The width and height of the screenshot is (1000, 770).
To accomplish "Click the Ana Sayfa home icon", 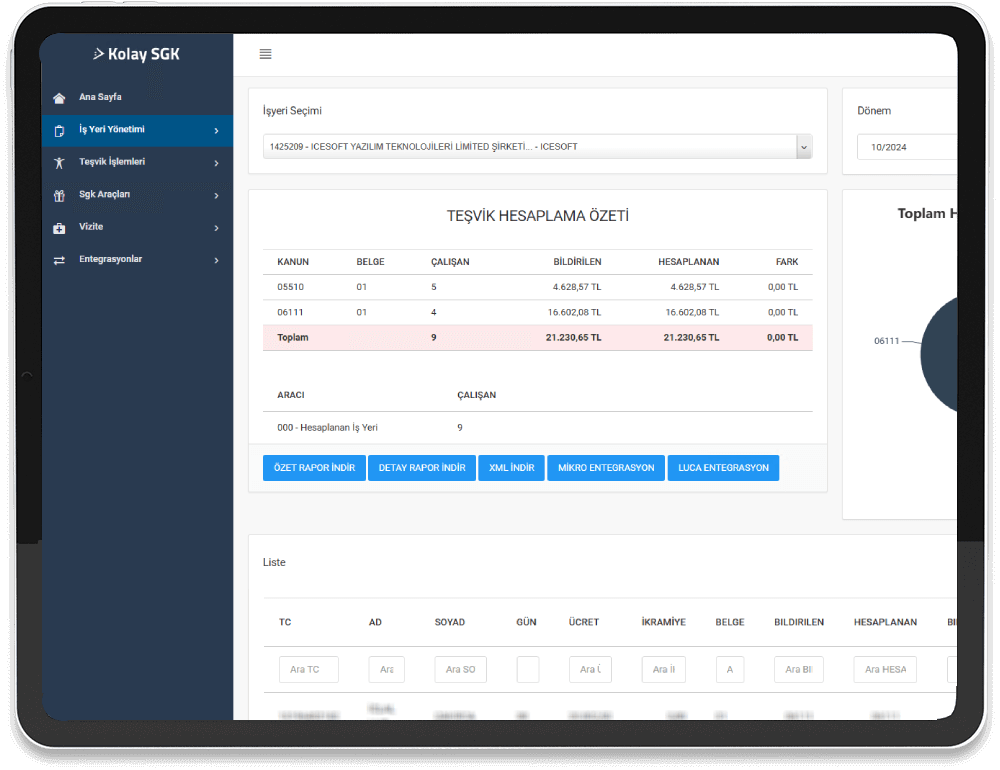I will click(59, 98).
